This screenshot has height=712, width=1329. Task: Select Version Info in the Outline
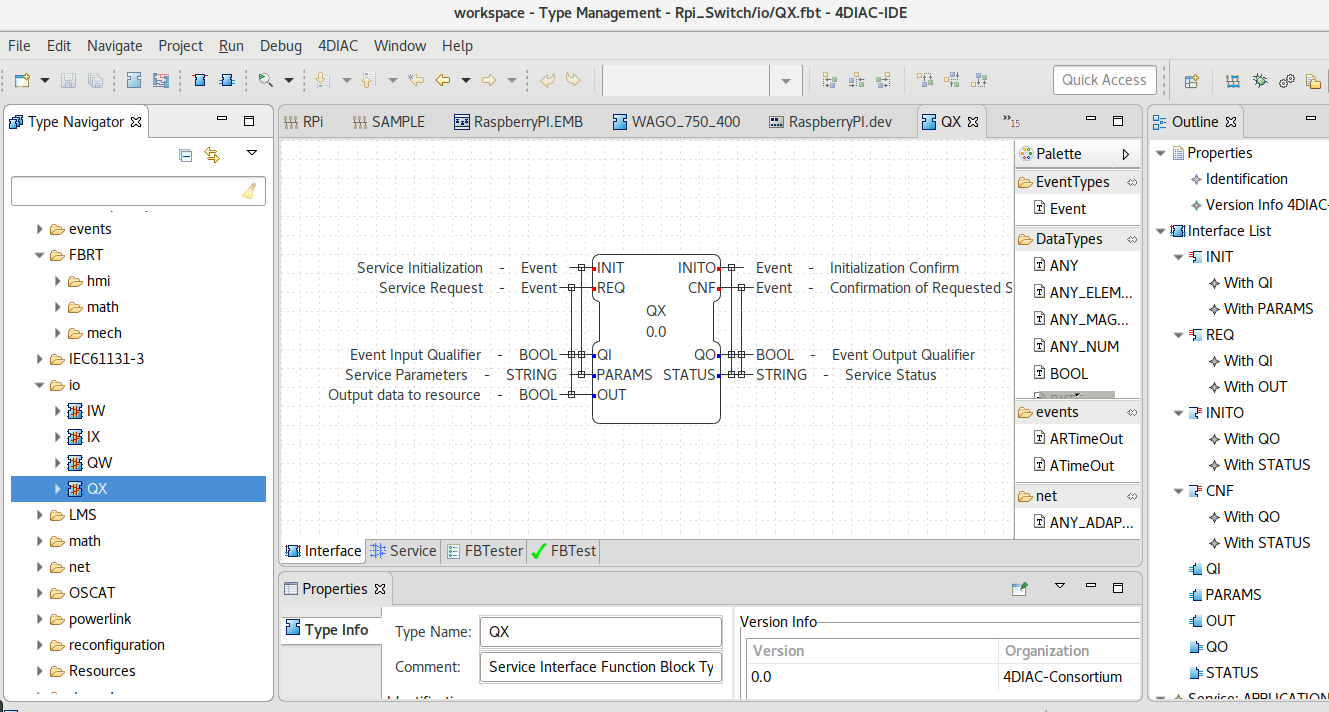[x=1266, y=205]
